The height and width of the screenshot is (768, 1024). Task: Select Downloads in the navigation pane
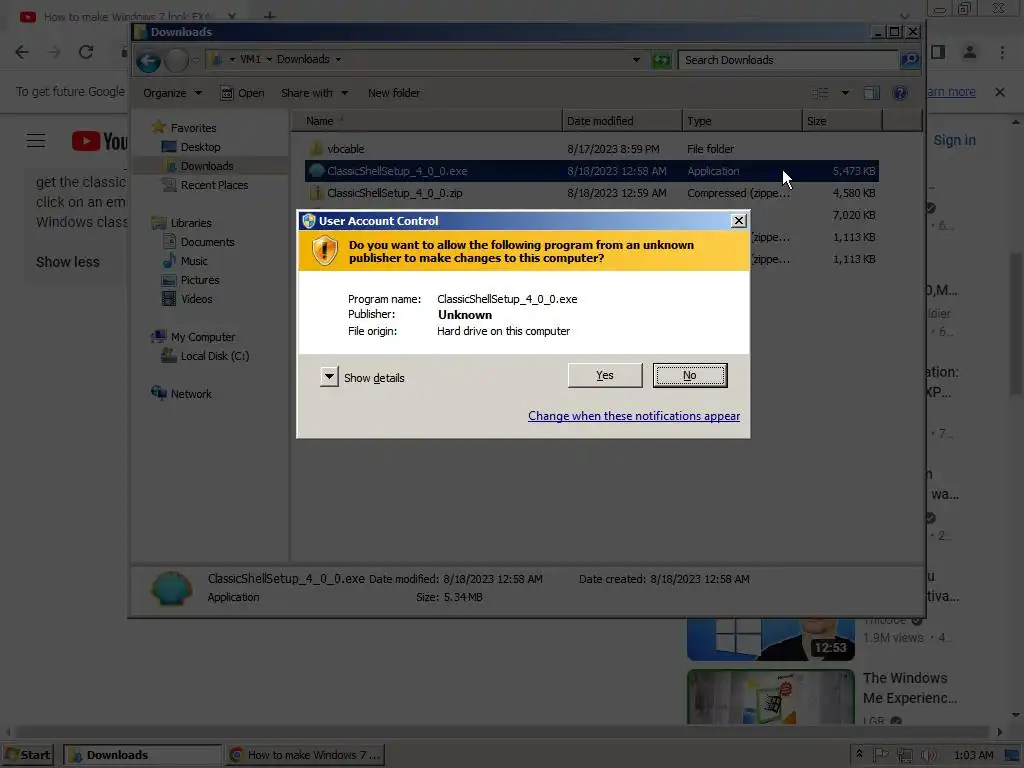pyautogui.click(x=207, y=166)
